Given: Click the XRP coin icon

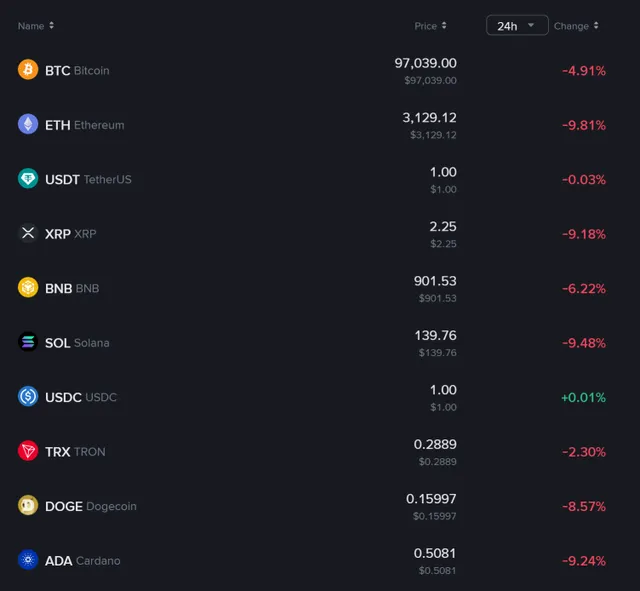Looking at the screenshot, I should tap(28, 233).
